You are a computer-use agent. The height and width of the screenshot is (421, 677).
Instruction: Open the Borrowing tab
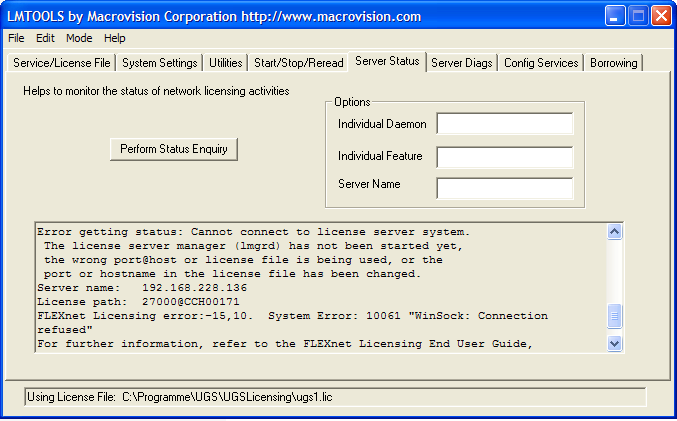tap(614, 63)
